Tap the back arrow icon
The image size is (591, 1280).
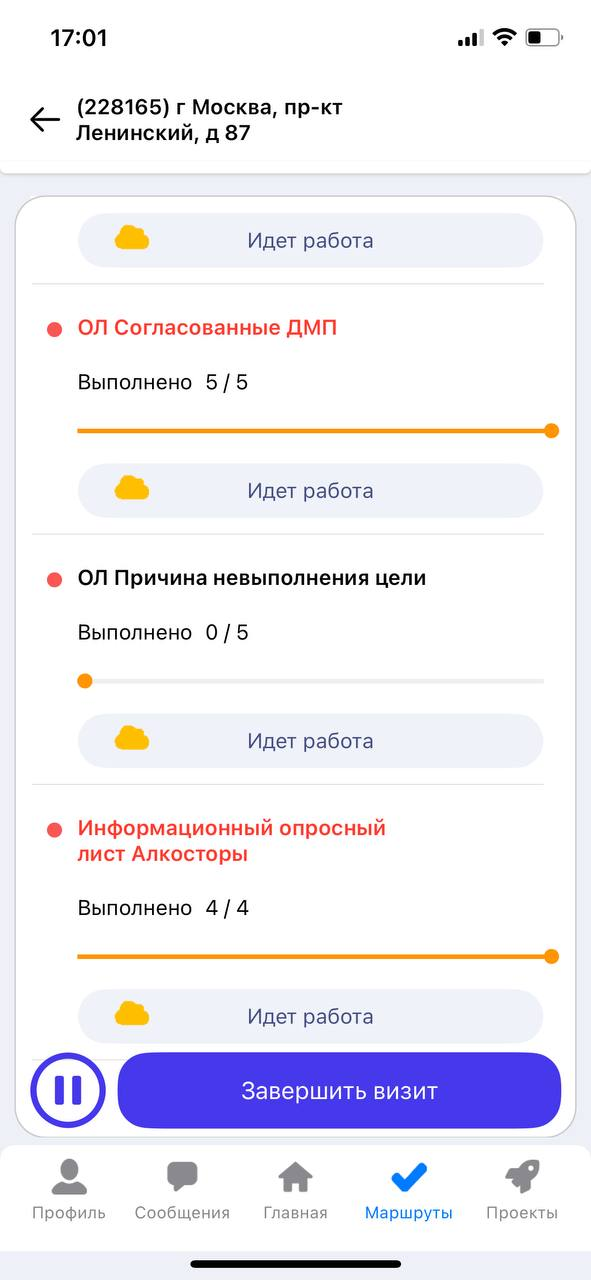coord(45,120)
